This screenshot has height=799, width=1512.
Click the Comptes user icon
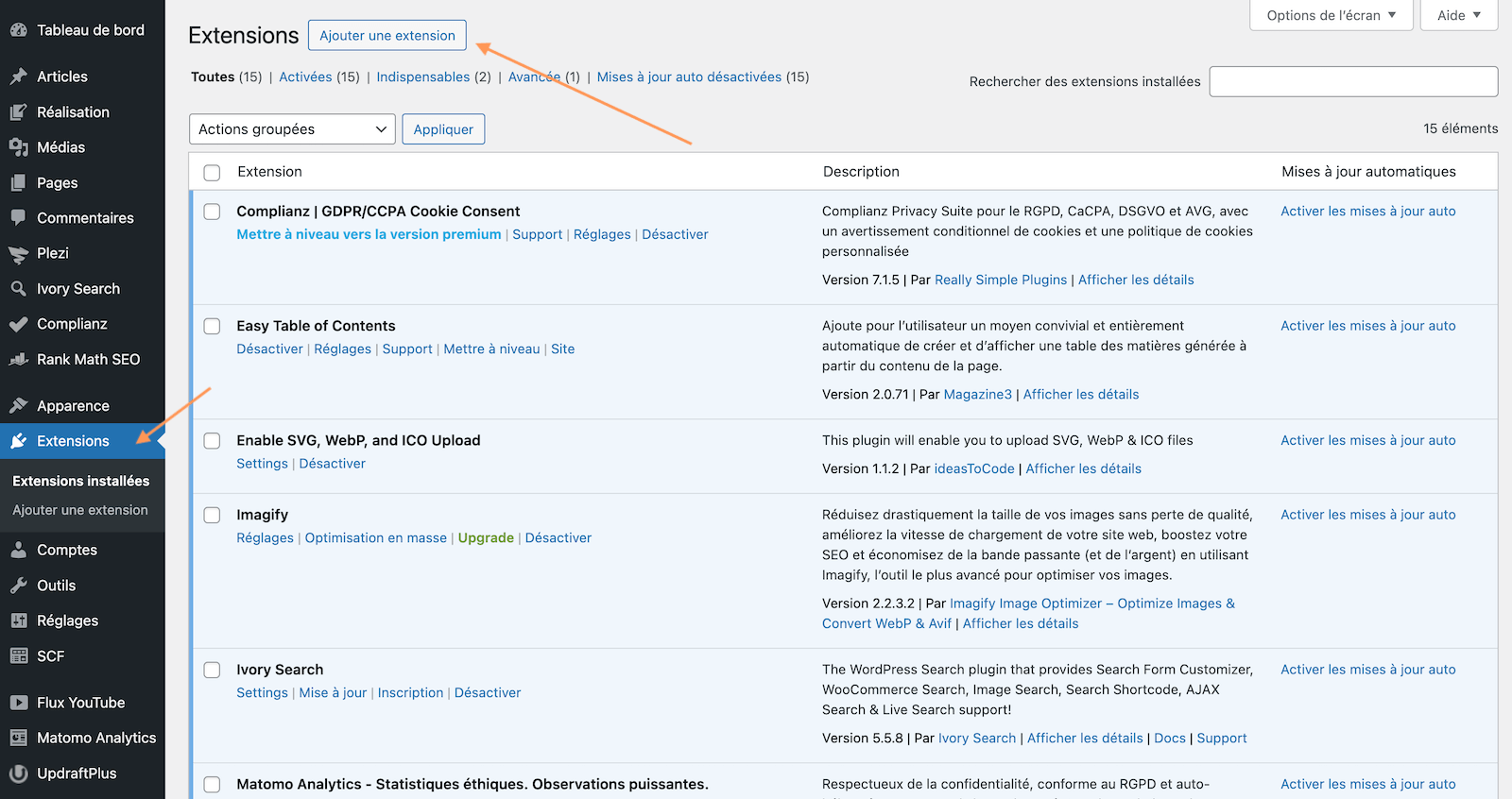pos(19,550)
